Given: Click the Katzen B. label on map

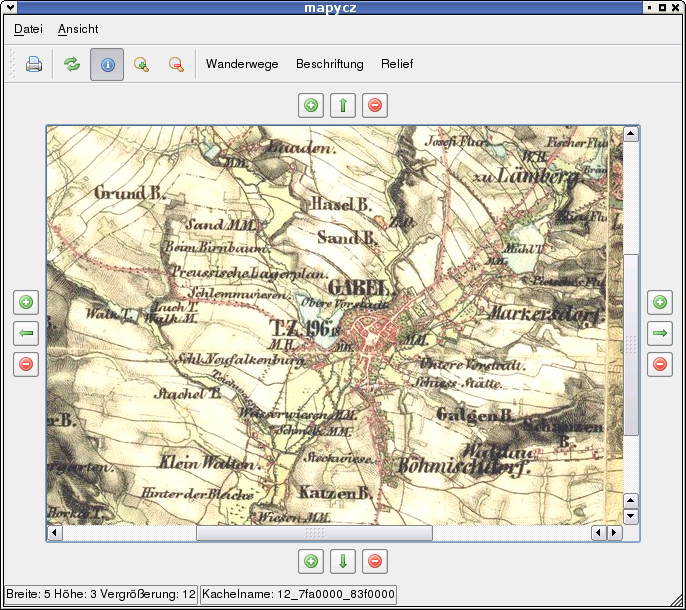Looking at the screenshot, I should coord(335,493).
